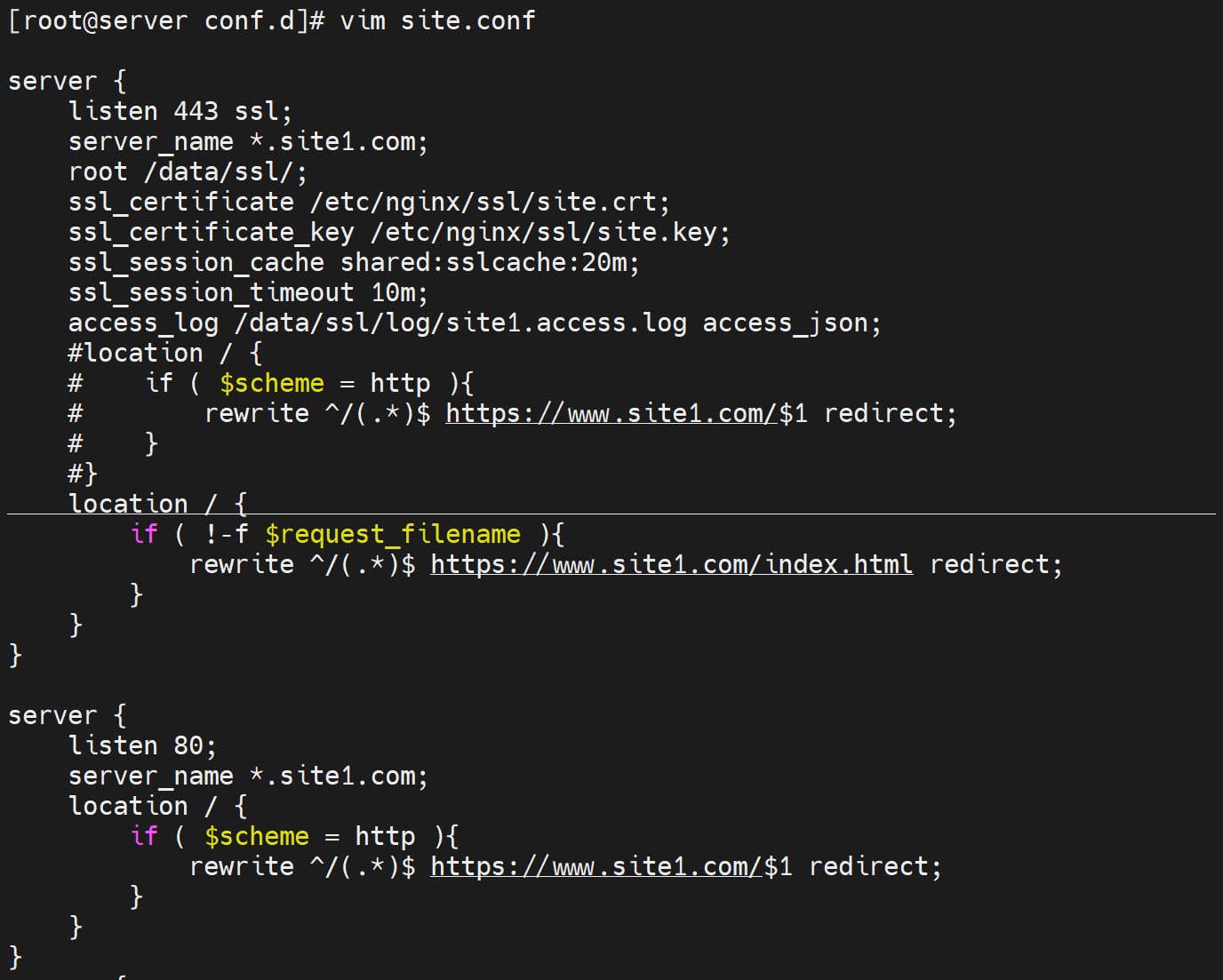Click the "vim site.conf" command in the shell prompt
Image resolution: width=1223 pixels, height=980 pixels.
click(x=437, y=20)
